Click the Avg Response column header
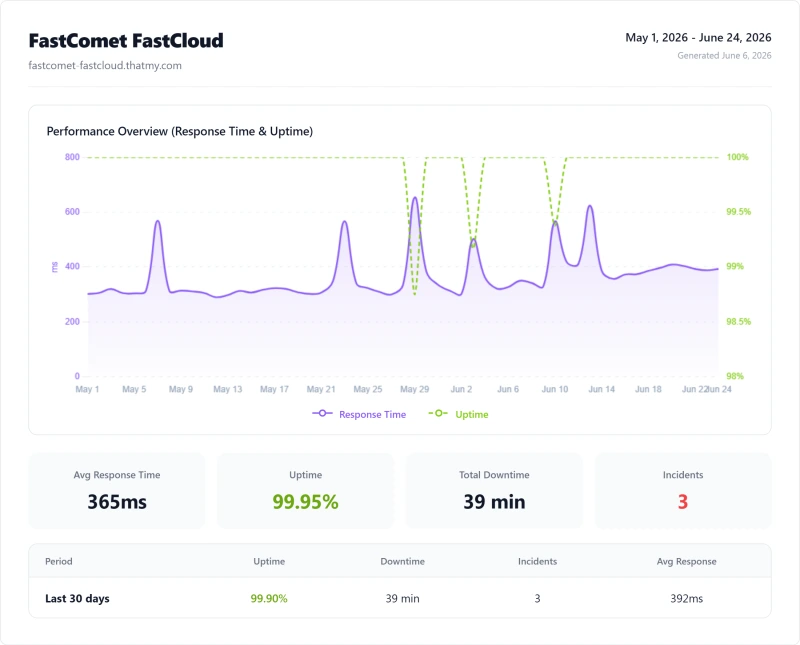Image resolution: width=800 pixels, height=645 pixels. (x=686, y=561)
